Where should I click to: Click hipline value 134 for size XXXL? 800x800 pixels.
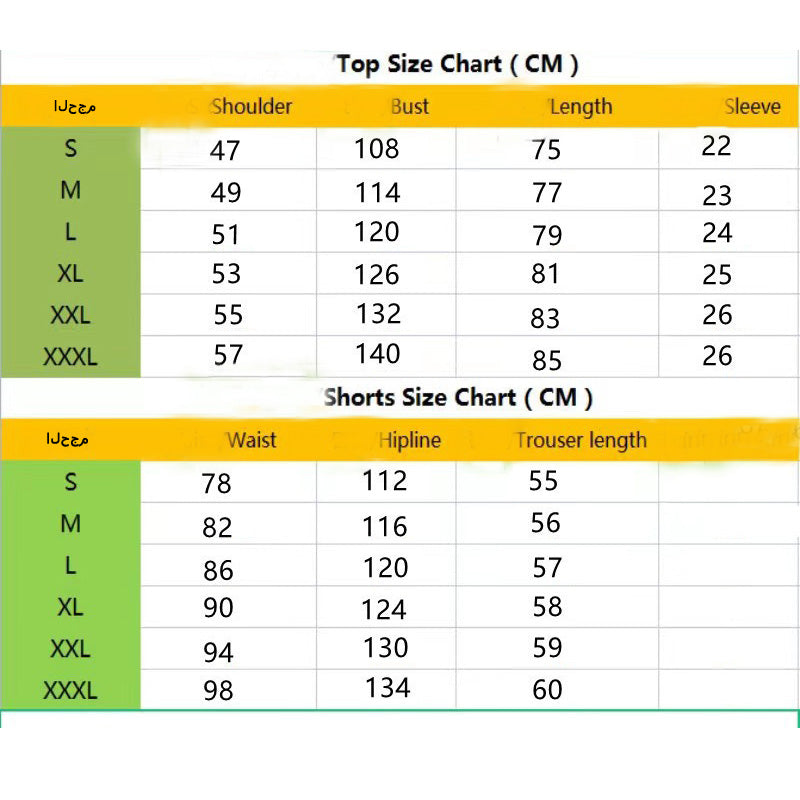point(387,688)
